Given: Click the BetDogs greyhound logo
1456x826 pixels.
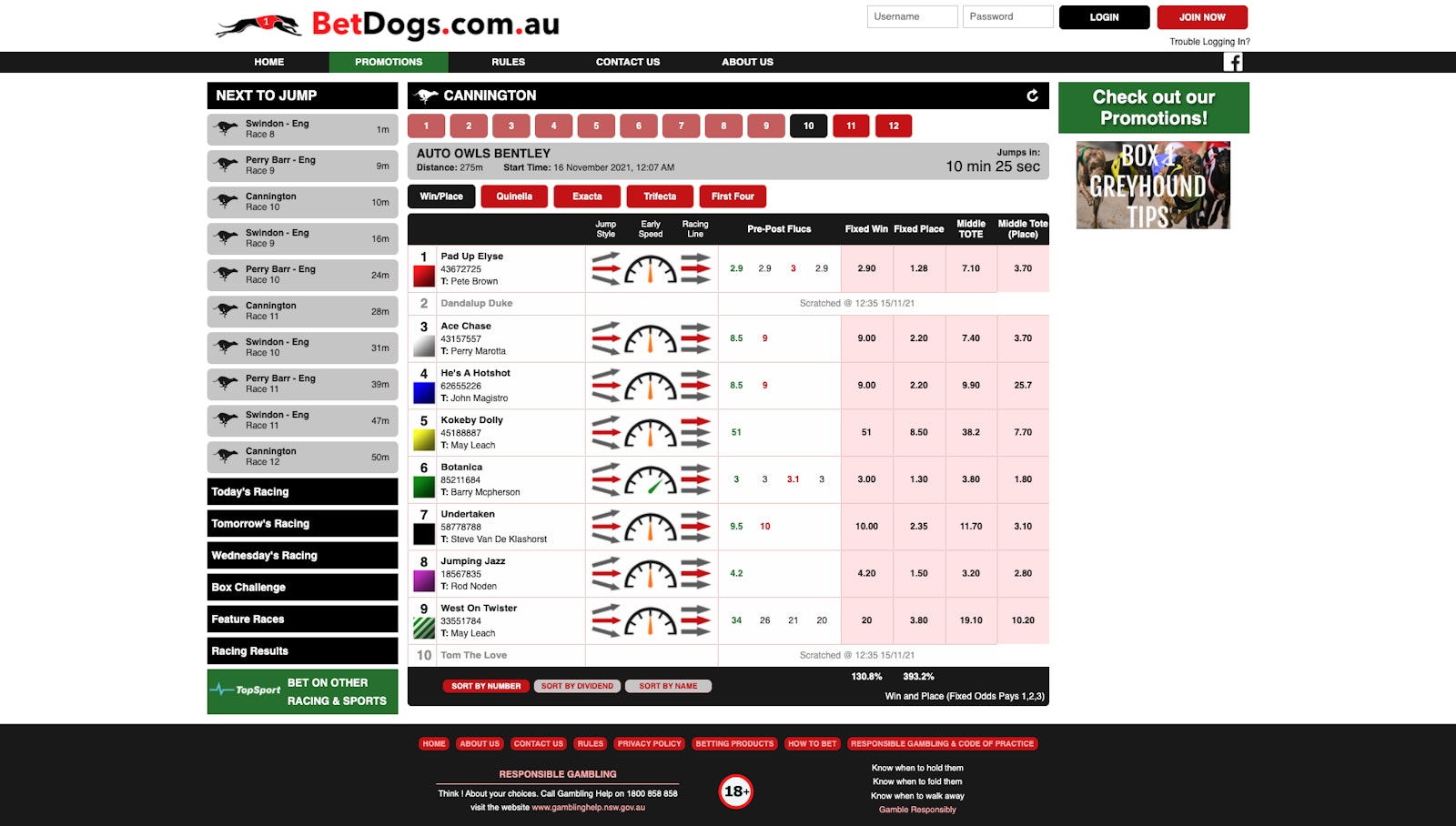Looking at the screenshot, I should click(259, 25).
